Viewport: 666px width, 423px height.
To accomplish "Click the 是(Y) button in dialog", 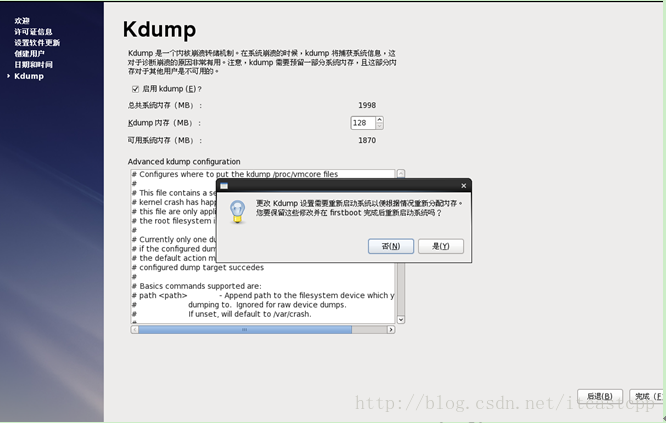I will pyautogui.click(x=440, y=246).
